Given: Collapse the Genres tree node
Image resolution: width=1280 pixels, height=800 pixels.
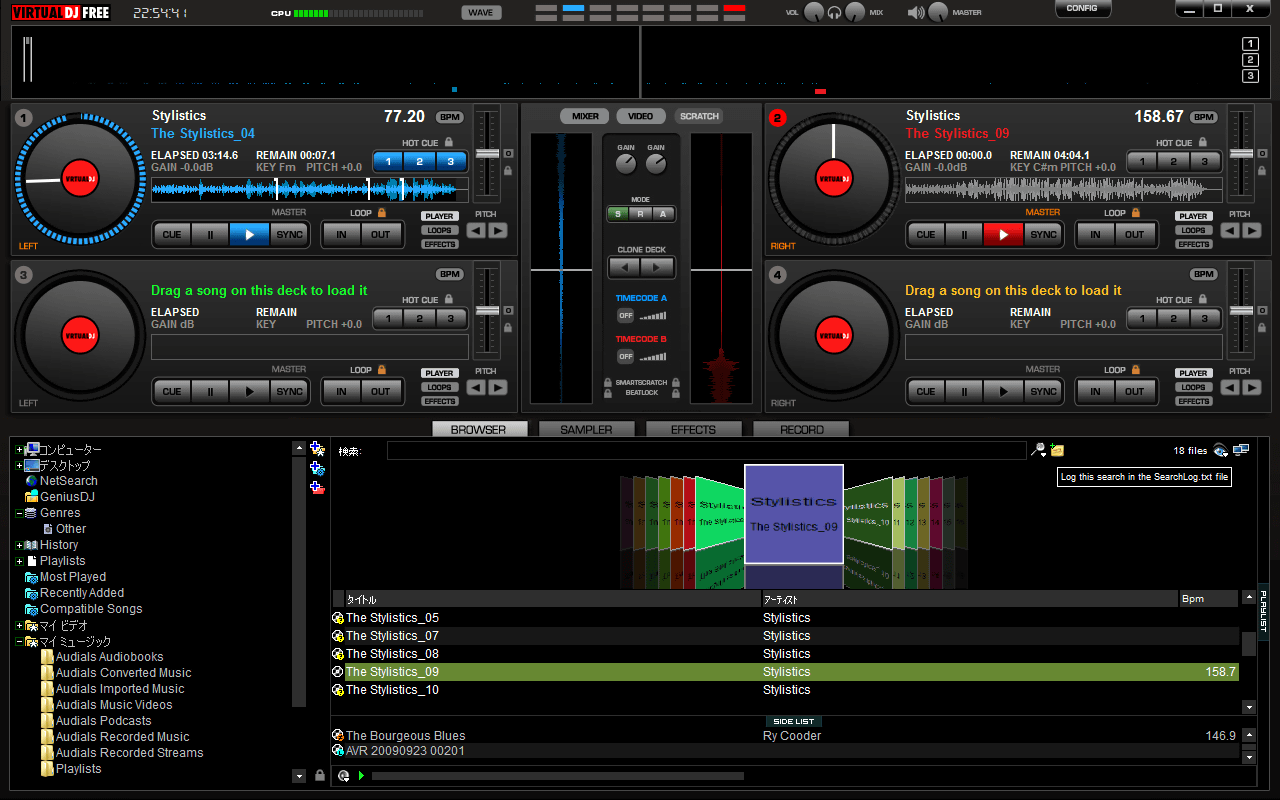Looking at the screenshot, I should tap(19, 513).
